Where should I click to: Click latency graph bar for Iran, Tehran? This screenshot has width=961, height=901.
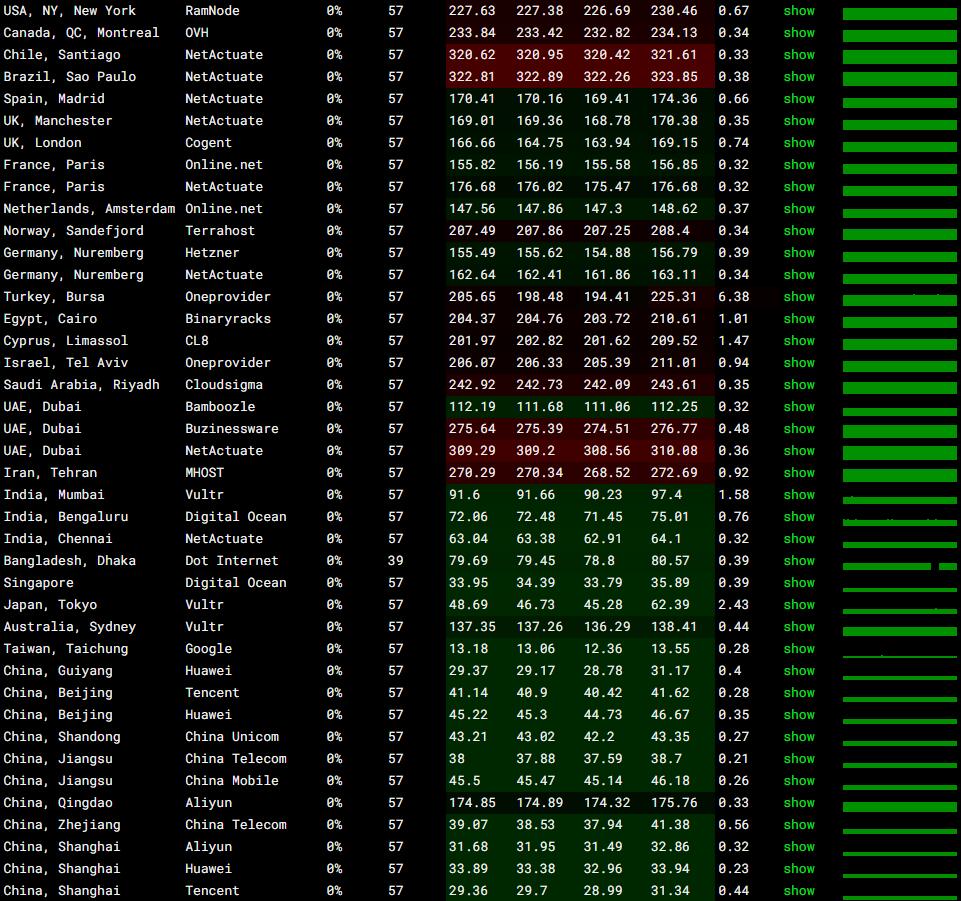pyautogui.click(x=900, y=476)
